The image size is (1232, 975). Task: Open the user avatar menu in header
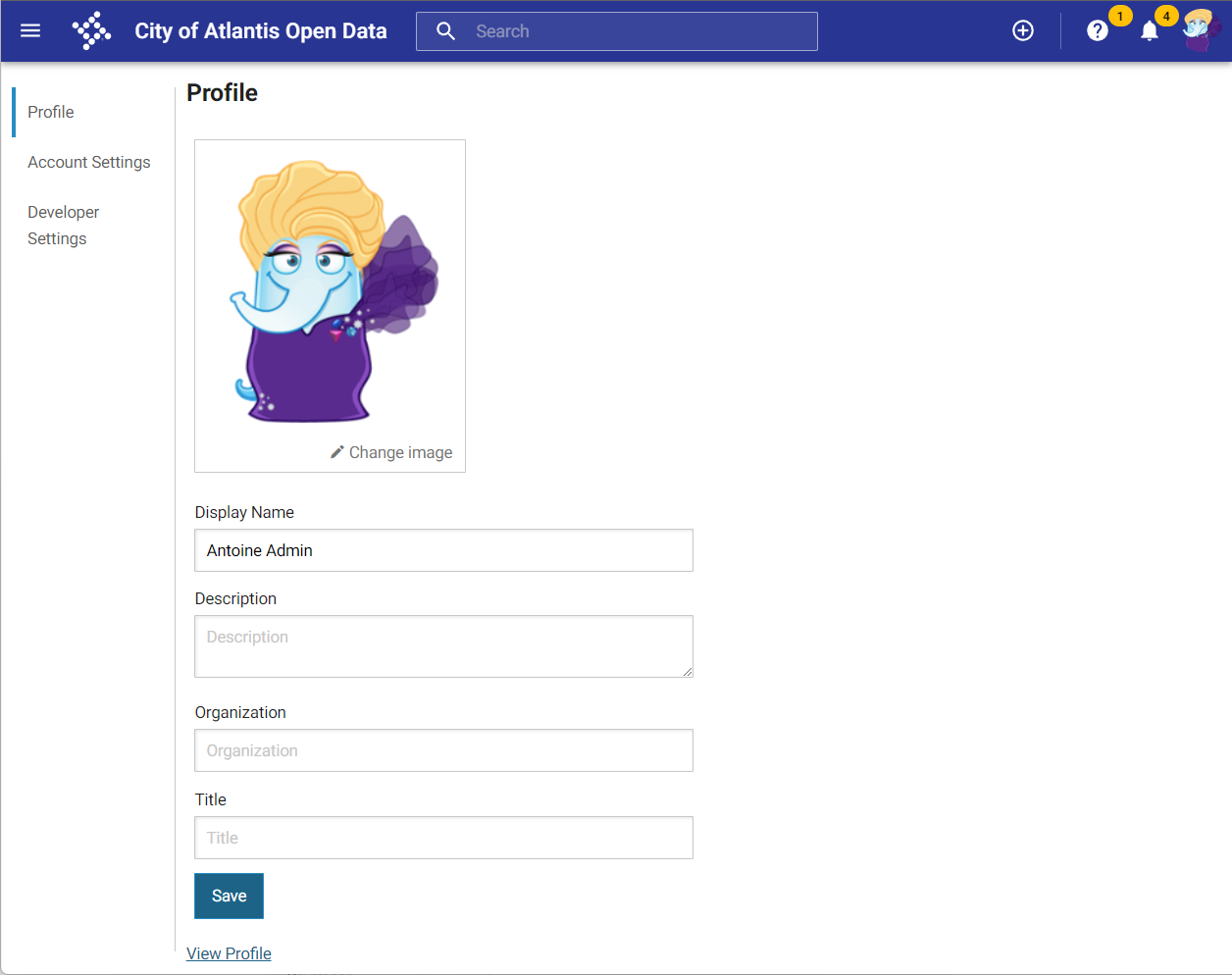(1201, 30)
